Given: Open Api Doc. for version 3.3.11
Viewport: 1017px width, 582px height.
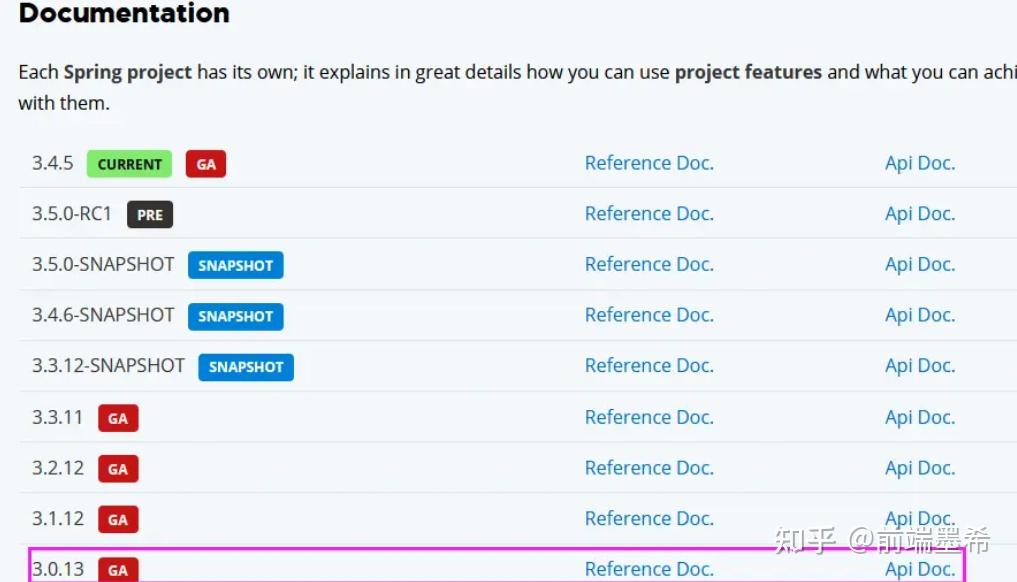Looking at the screenshot, I should point(919,417).
